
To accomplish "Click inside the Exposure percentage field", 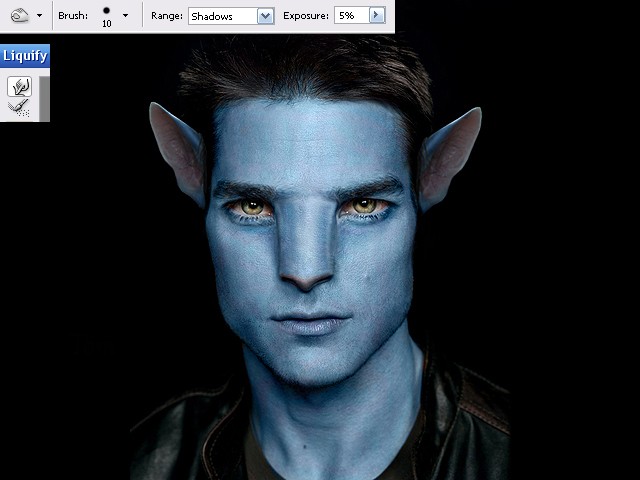I will [x=351, y=16].
